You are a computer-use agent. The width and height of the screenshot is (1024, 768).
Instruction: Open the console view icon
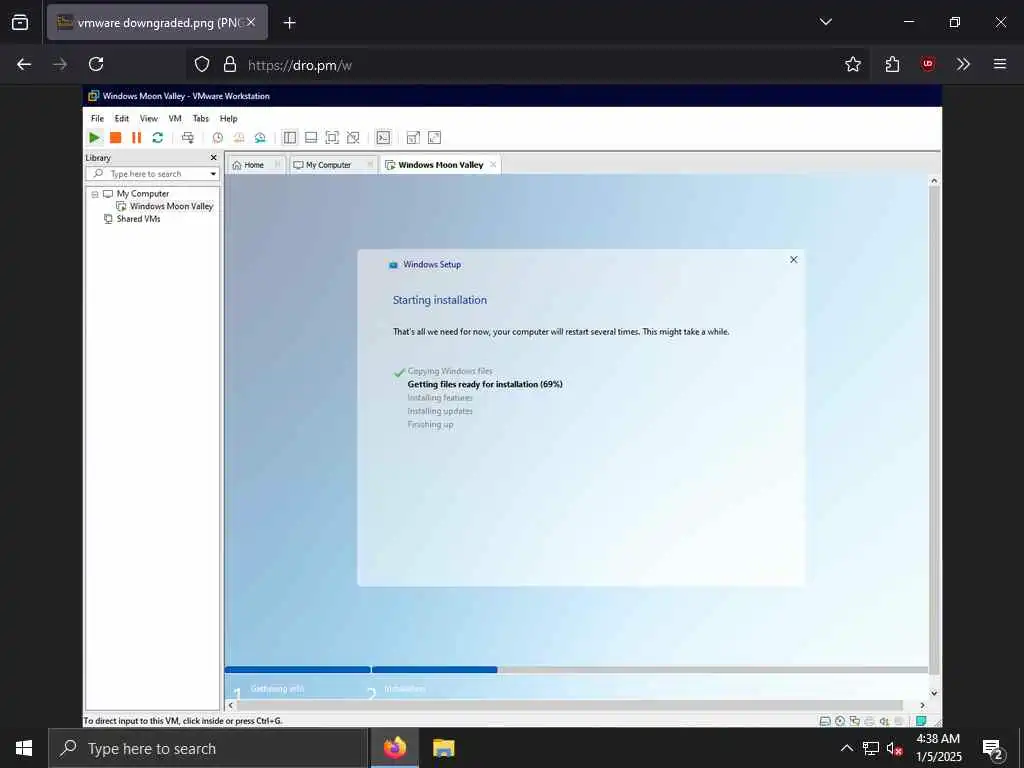pos(383,137)
